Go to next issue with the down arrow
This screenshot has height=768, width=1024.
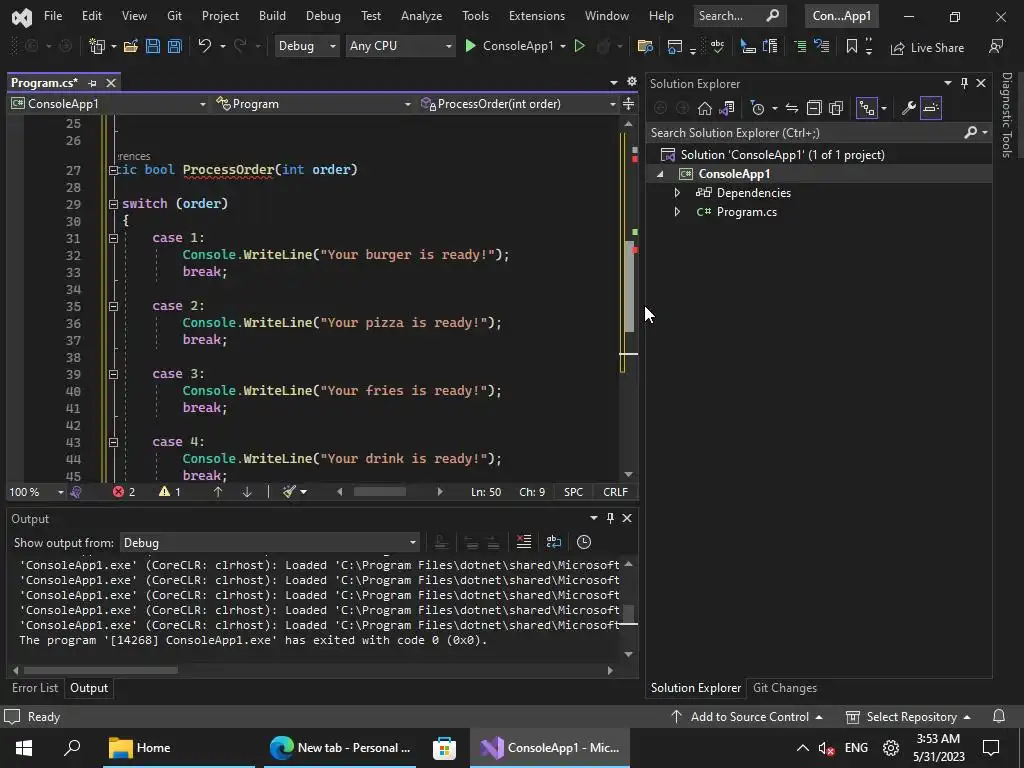(x=247, y=492)
